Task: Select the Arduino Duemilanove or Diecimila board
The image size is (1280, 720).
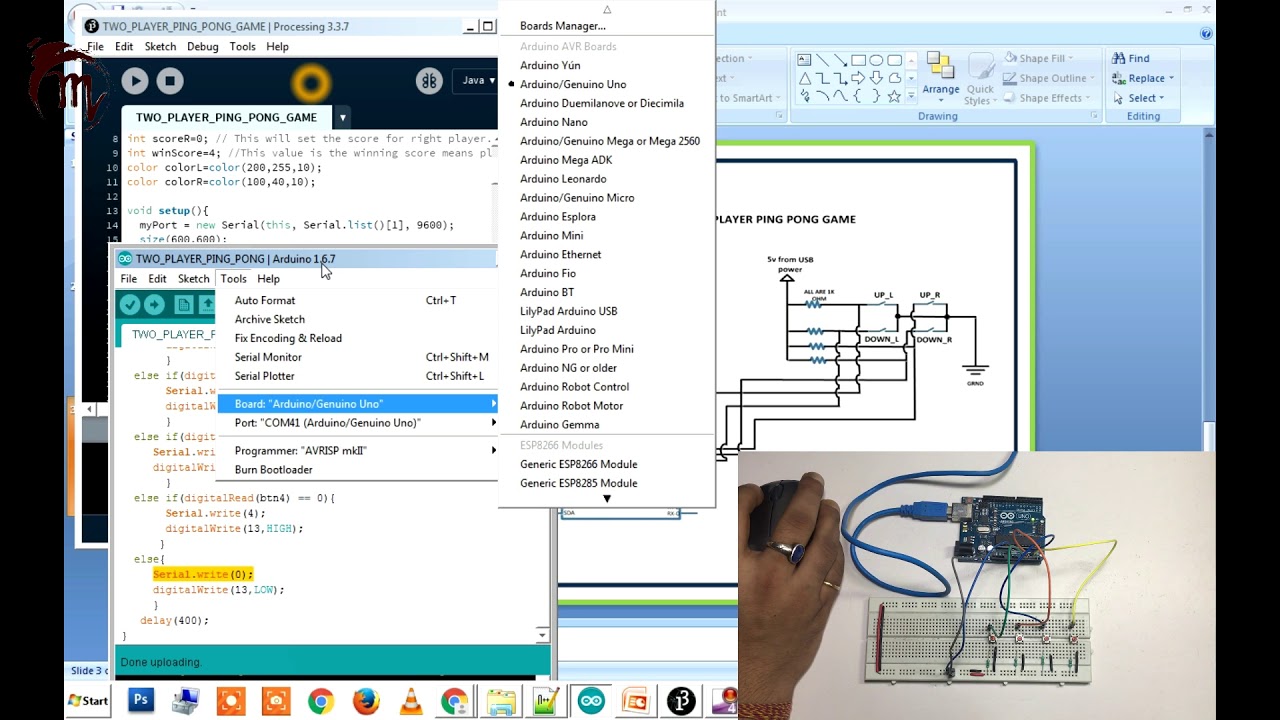Action: (607, 103)
